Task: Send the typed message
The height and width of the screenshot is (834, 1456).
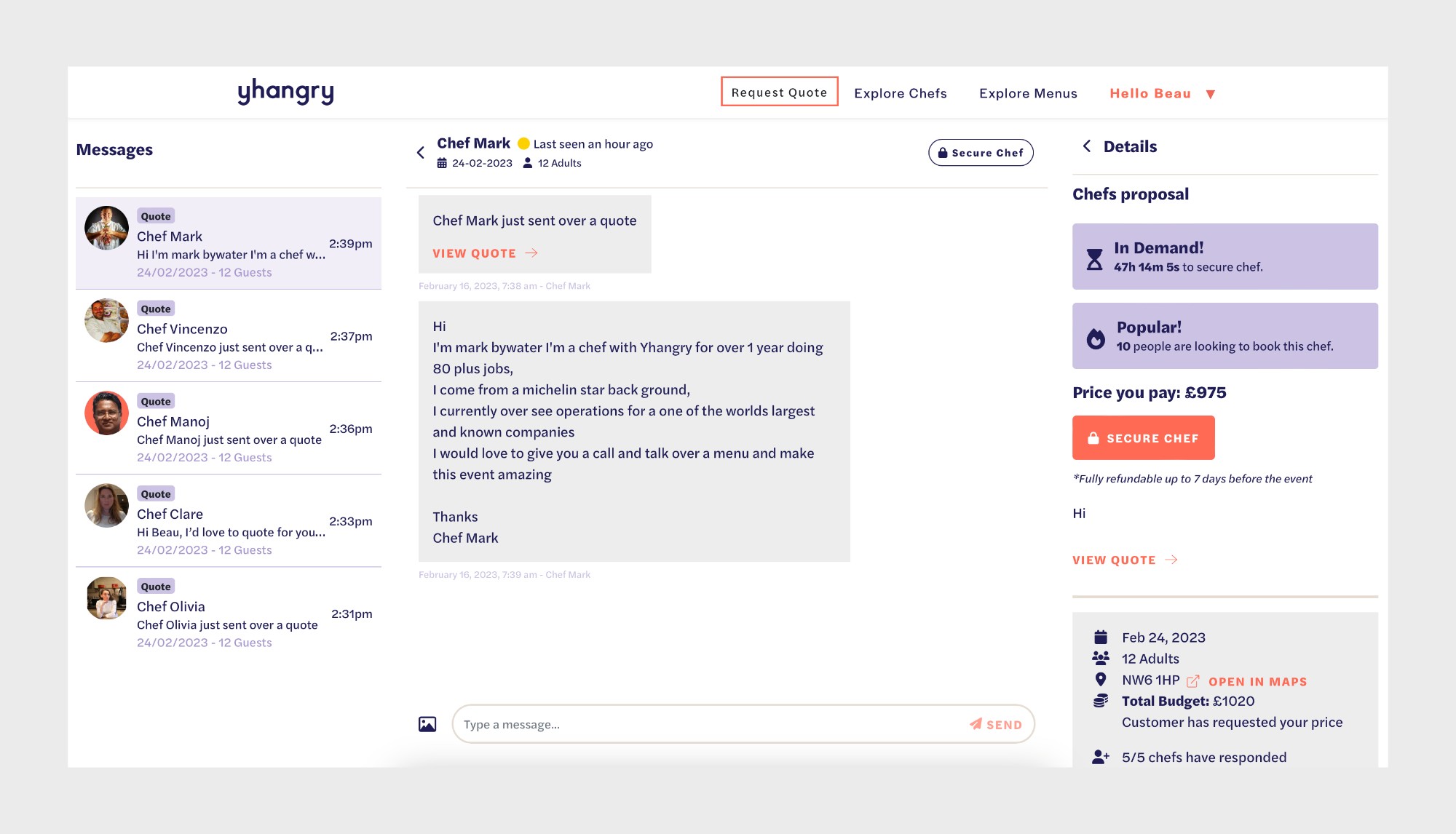Action: pos(996,724)
